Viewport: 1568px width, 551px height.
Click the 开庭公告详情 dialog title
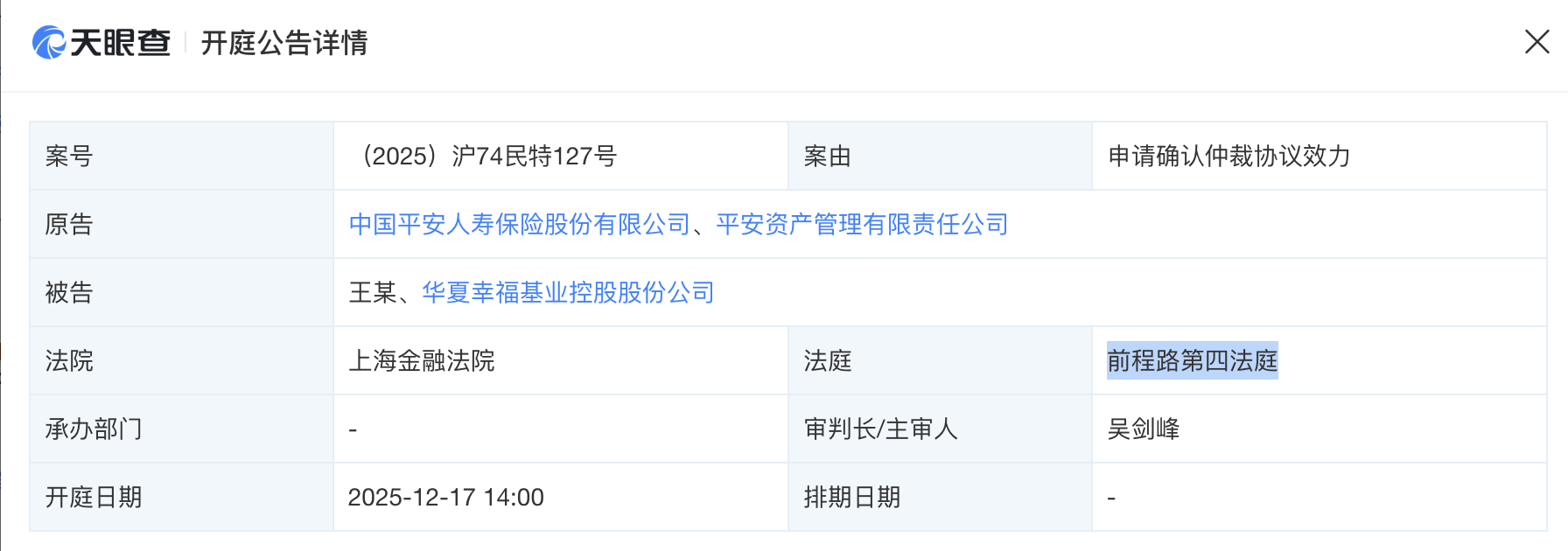tap(284, 43)
